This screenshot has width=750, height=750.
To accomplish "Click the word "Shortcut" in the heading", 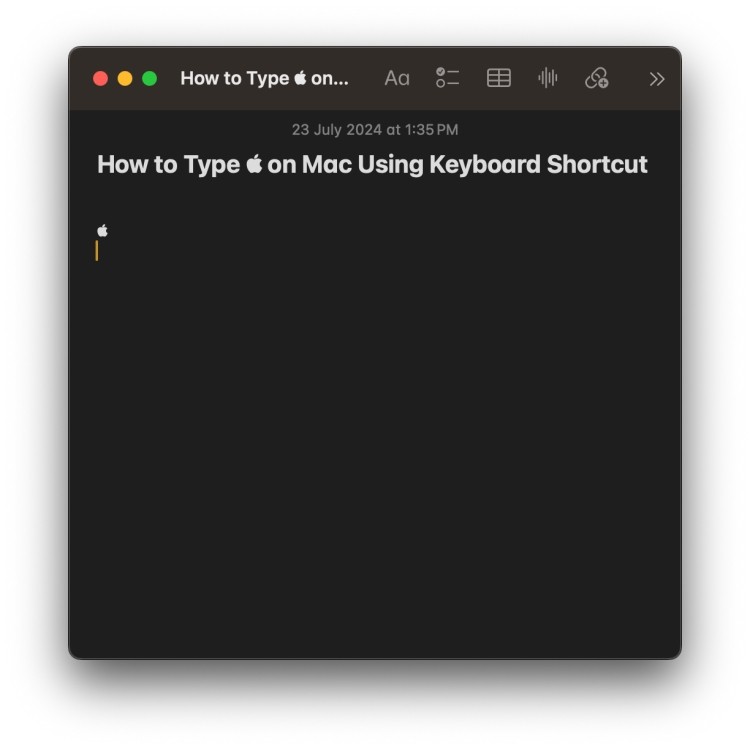I will tap(597, 165).
